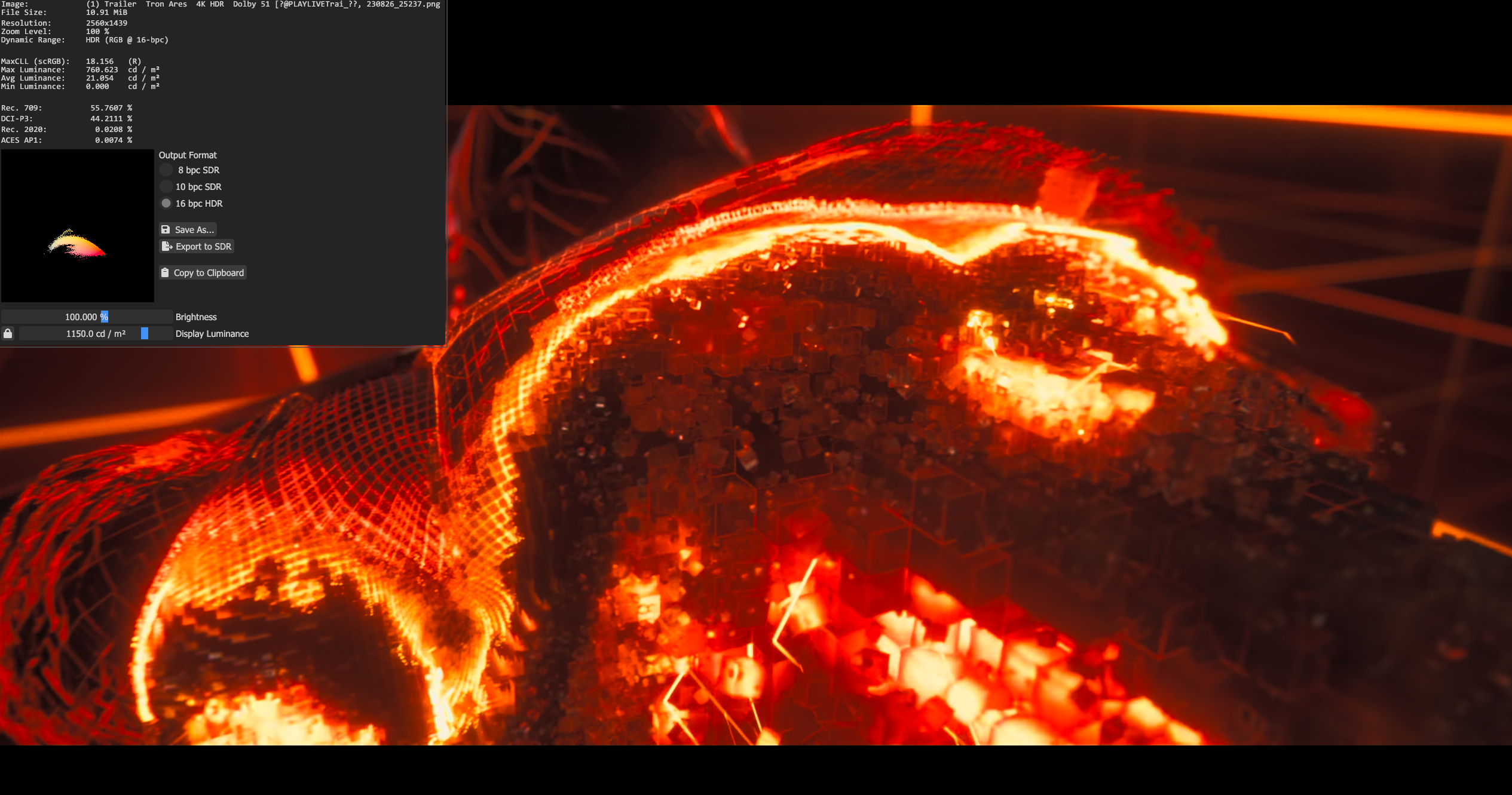Click the Zoom Level value 100 %
This screenshot has width=1512, height=795.
click(97, 31)
